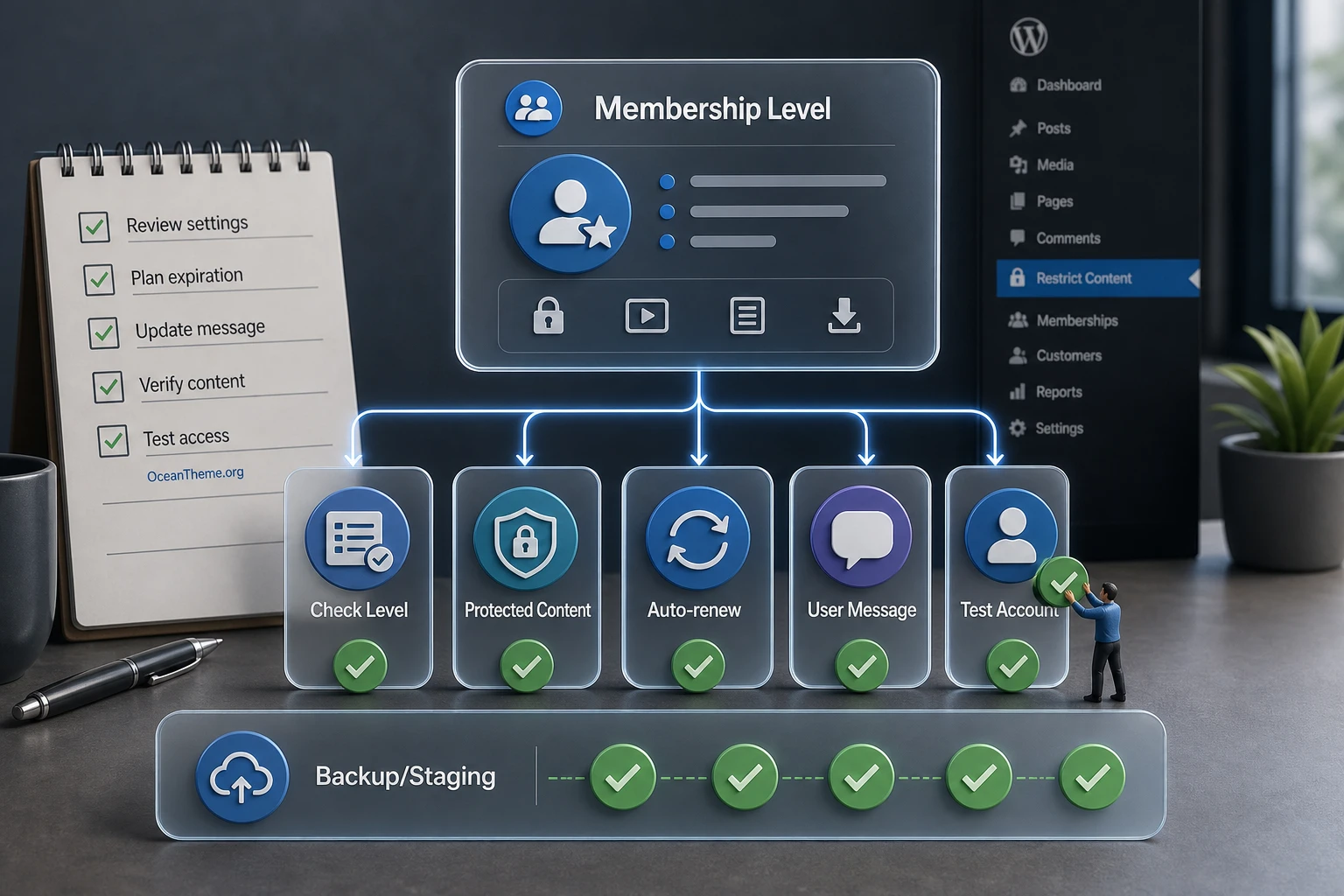Screen dimensions: 1344x896
Task: Click the Auto-renew refresh icon
Action: click(697, 538)
